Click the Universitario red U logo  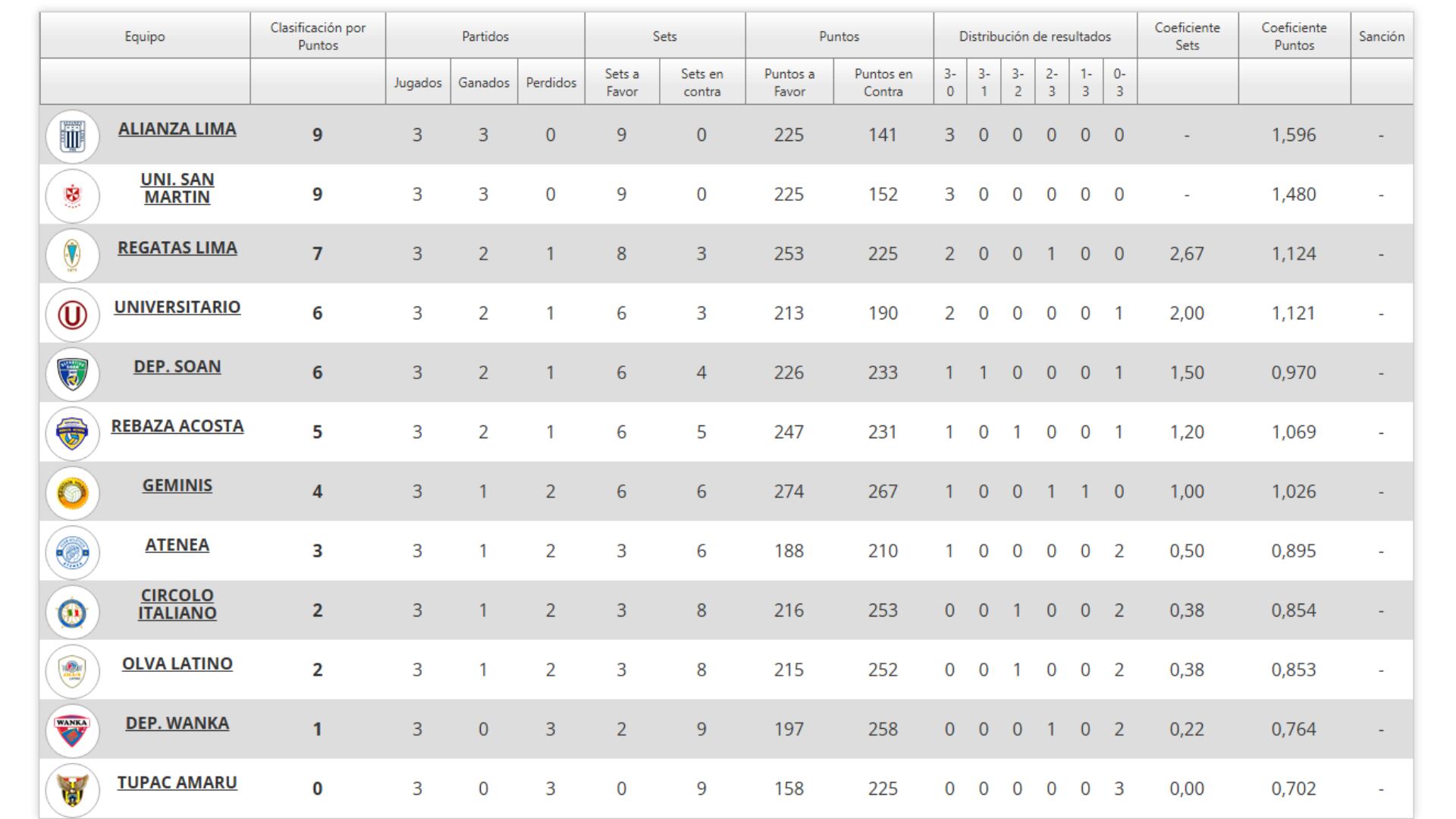coord(73,315)
